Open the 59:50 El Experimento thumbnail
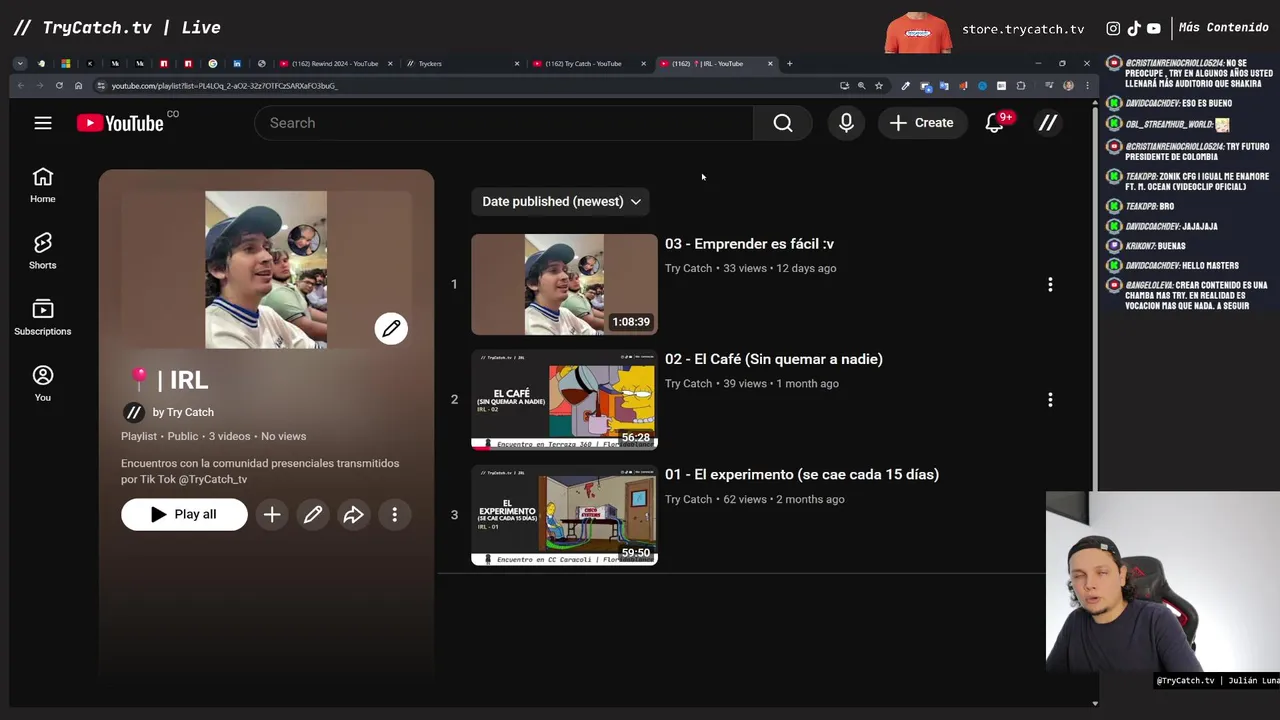The width and height of the screenshot is (1280, 720). pos(564,514)
